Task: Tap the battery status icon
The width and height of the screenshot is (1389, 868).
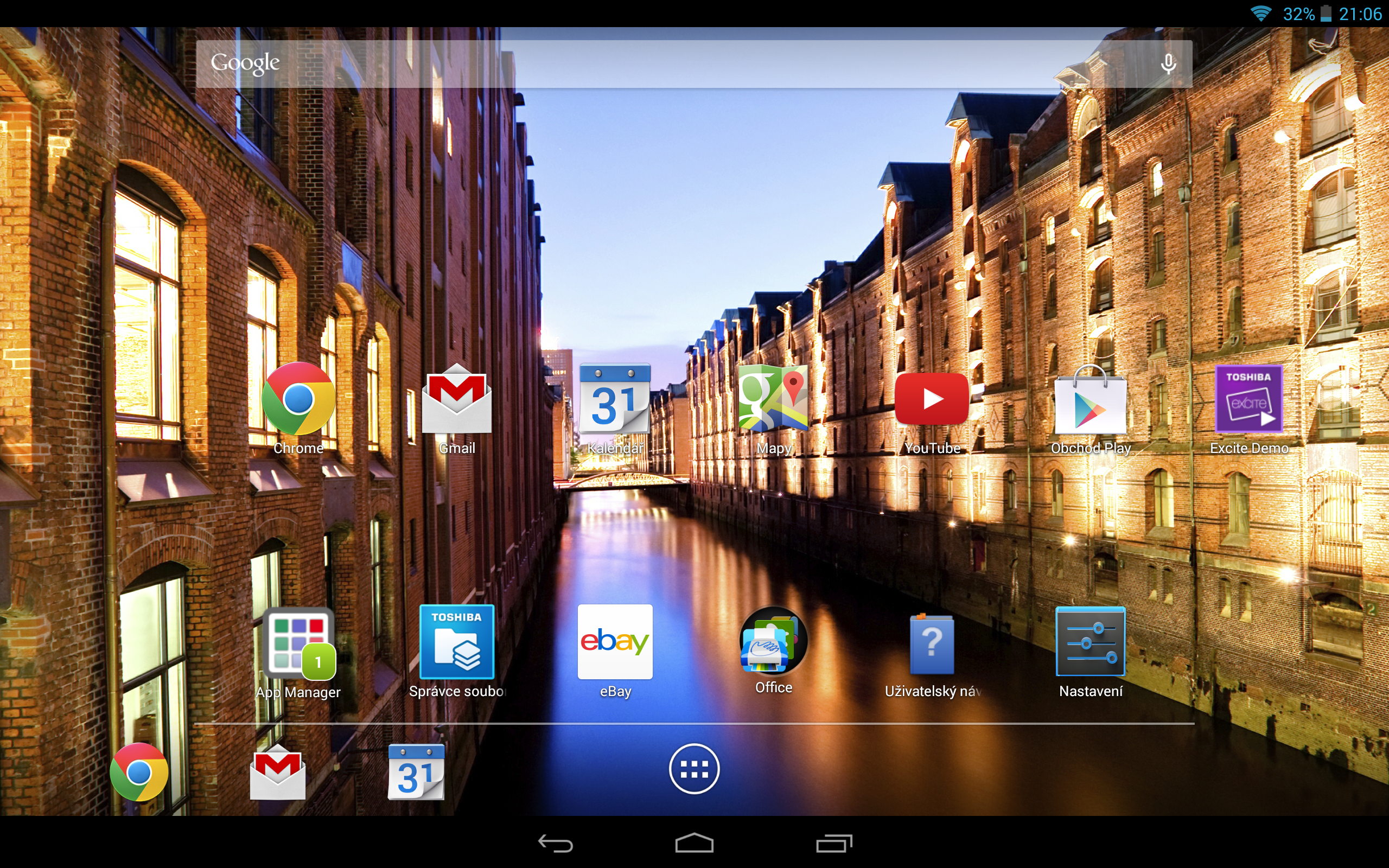Action: (x=1326, y=13)
